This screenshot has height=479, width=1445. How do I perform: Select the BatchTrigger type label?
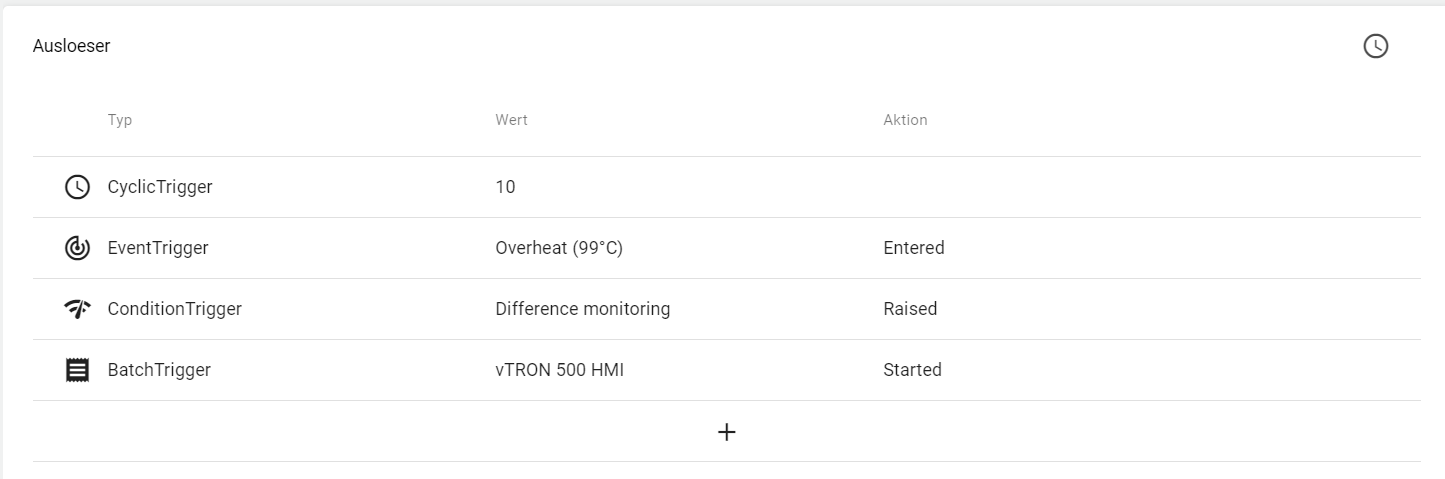click(159, 370)
